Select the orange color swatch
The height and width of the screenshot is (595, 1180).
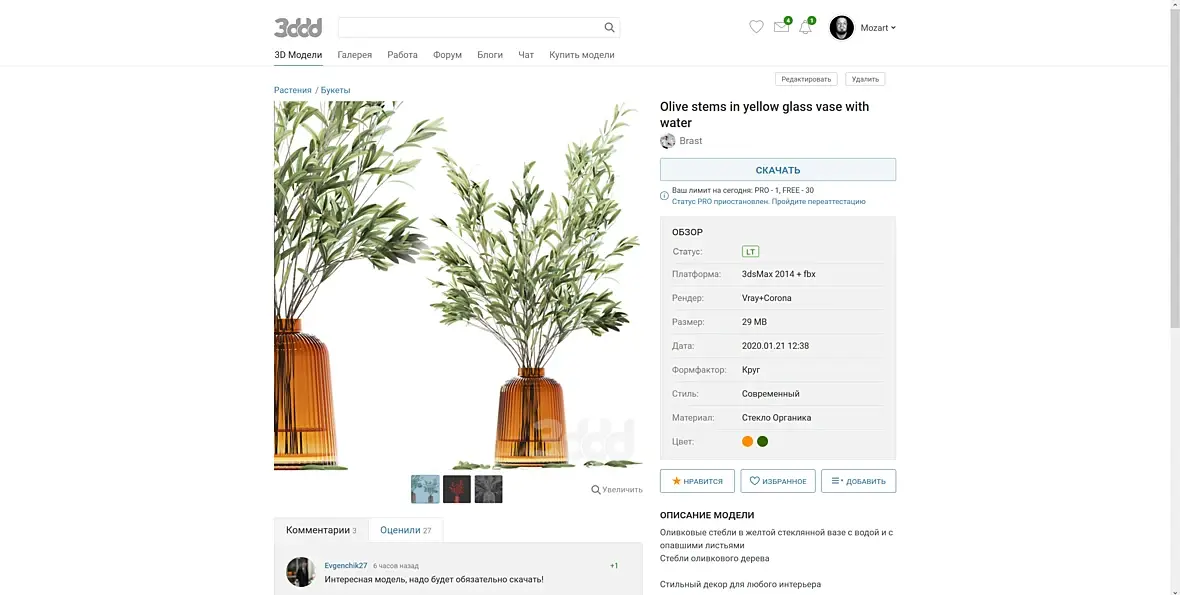coord(747,442)
